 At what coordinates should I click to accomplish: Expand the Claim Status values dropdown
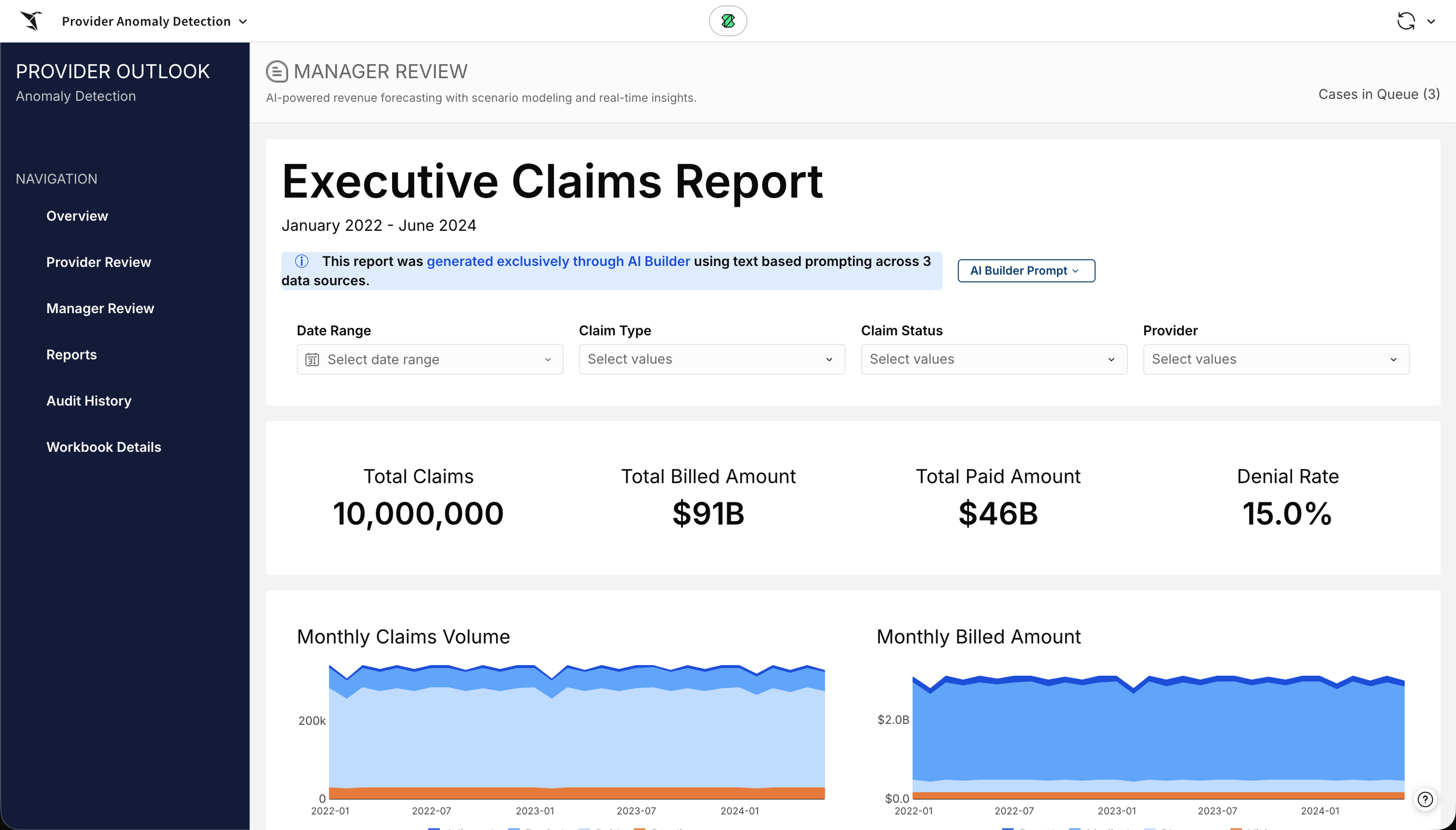(x=994, y=359)
